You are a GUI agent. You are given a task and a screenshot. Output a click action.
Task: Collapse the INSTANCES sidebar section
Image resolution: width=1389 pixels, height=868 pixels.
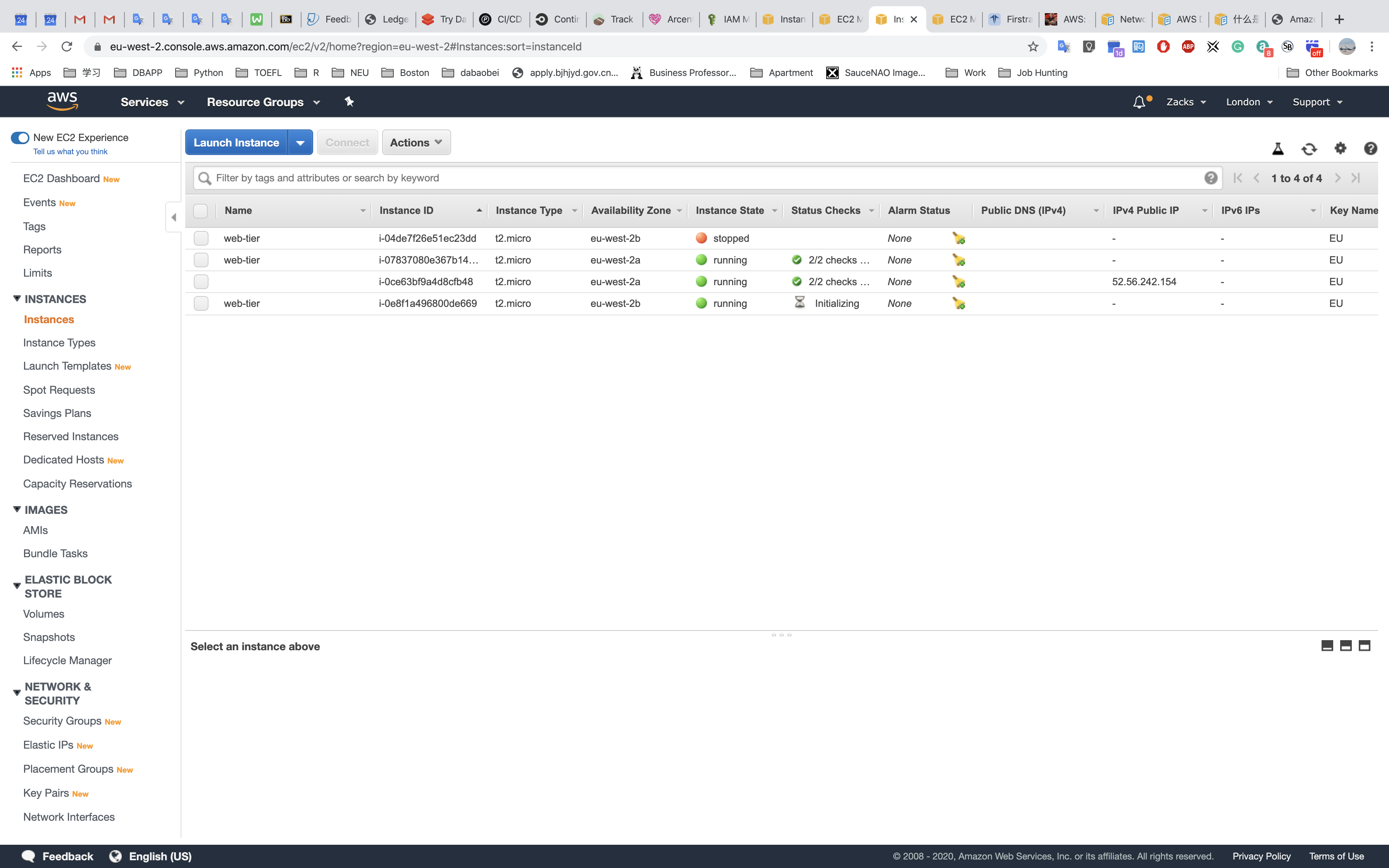[17, 299]
